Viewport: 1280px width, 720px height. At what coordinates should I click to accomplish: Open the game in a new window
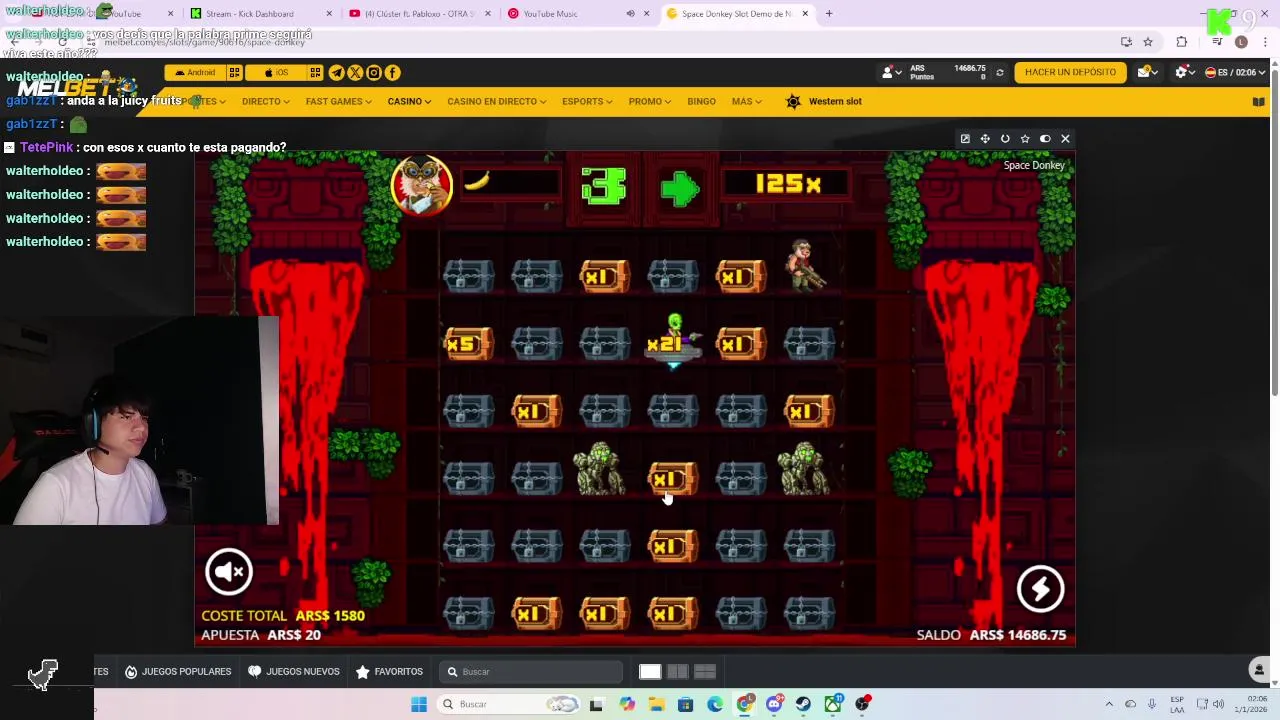point(965,139)
